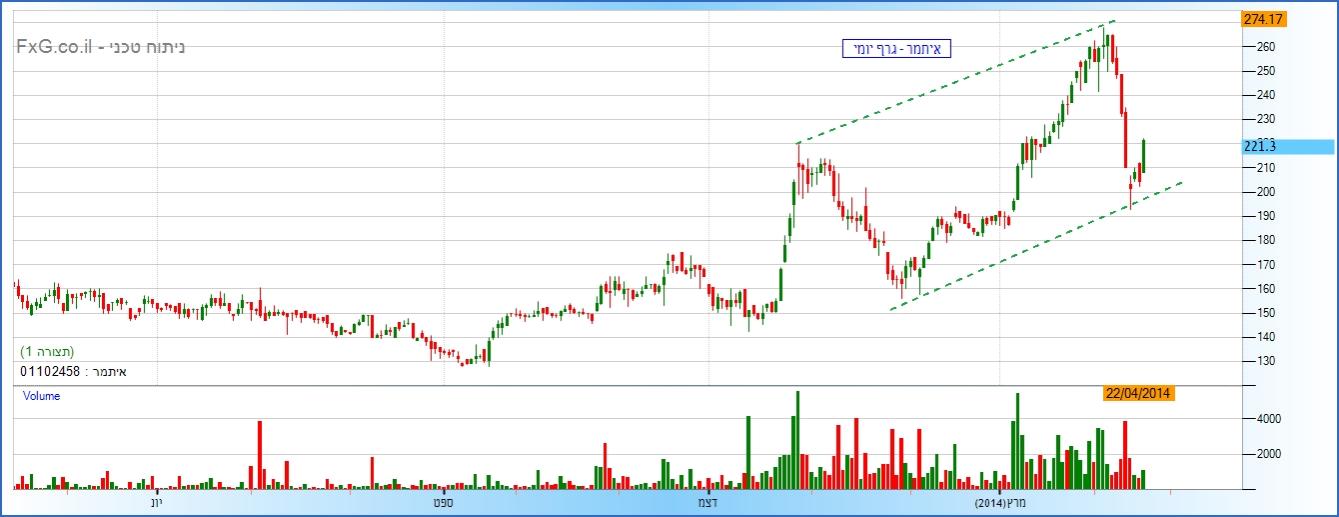Select the איתמר - גרף יומי chart title box

893,48
